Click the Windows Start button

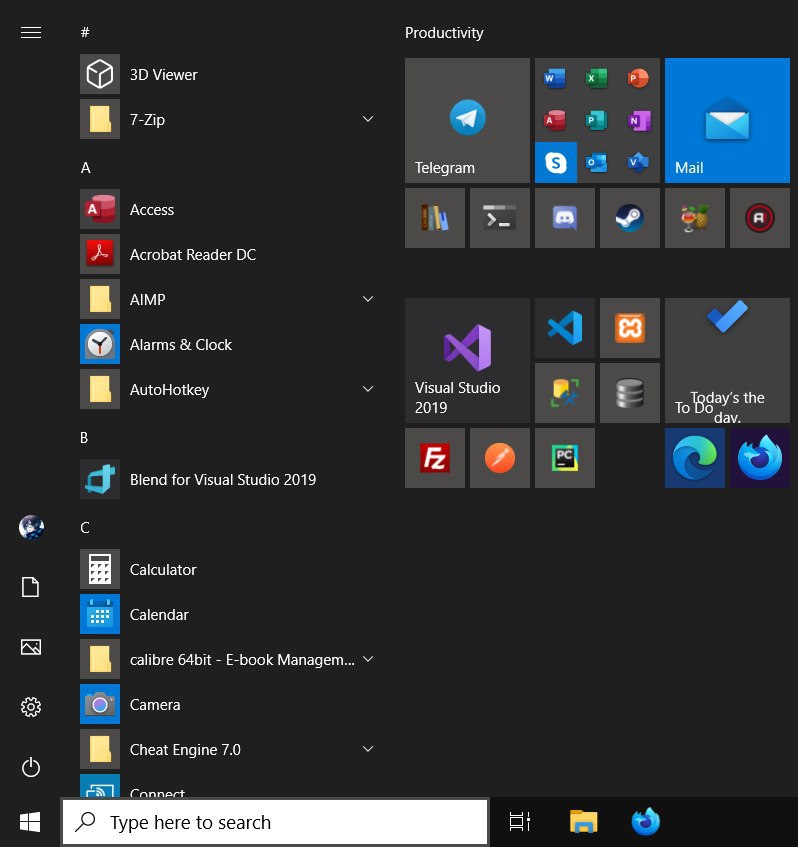coord(30,822)
